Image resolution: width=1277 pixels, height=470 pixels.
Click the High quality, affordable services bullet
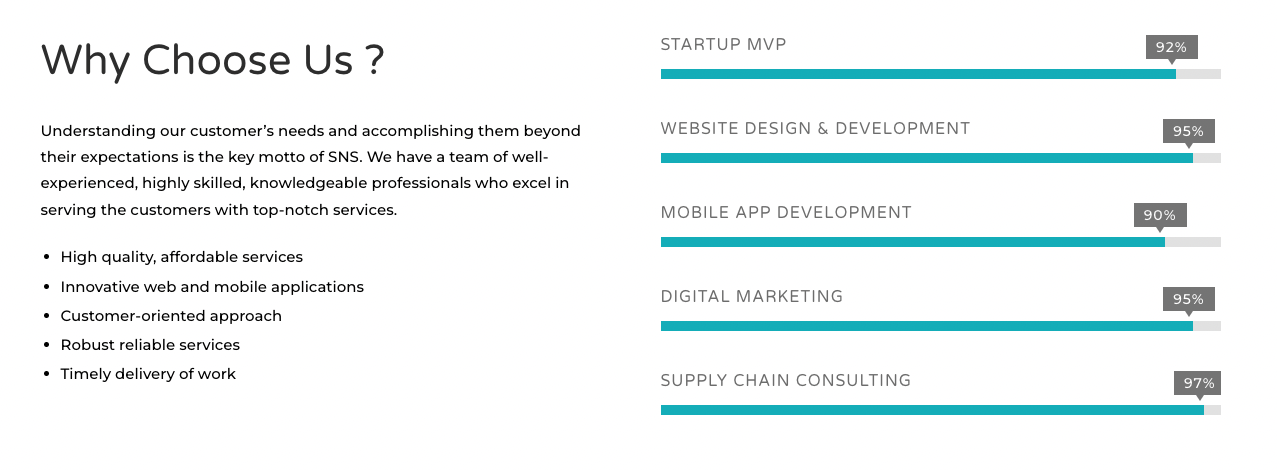[x=181, y=257]
